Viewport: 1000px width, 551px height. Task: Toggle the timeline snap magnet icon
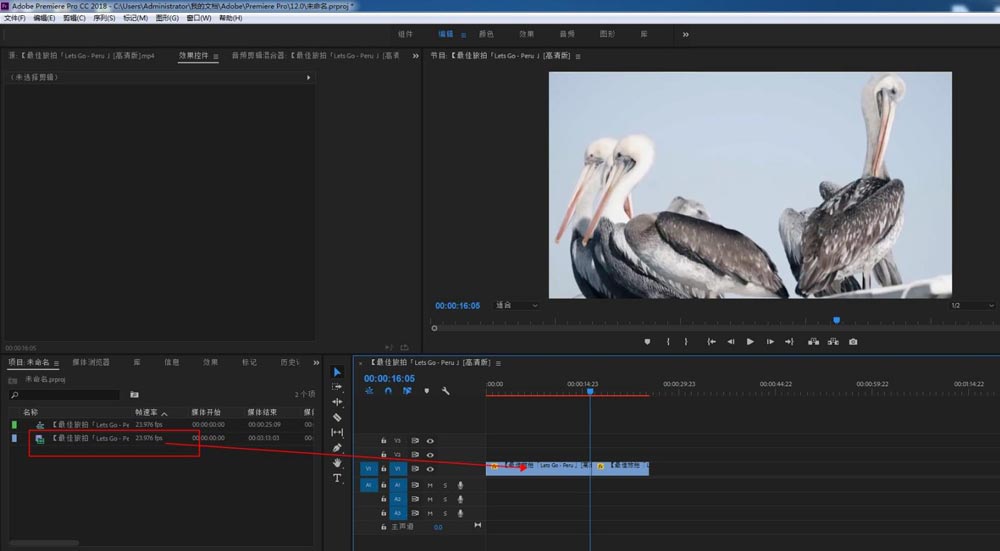point(388,391)
